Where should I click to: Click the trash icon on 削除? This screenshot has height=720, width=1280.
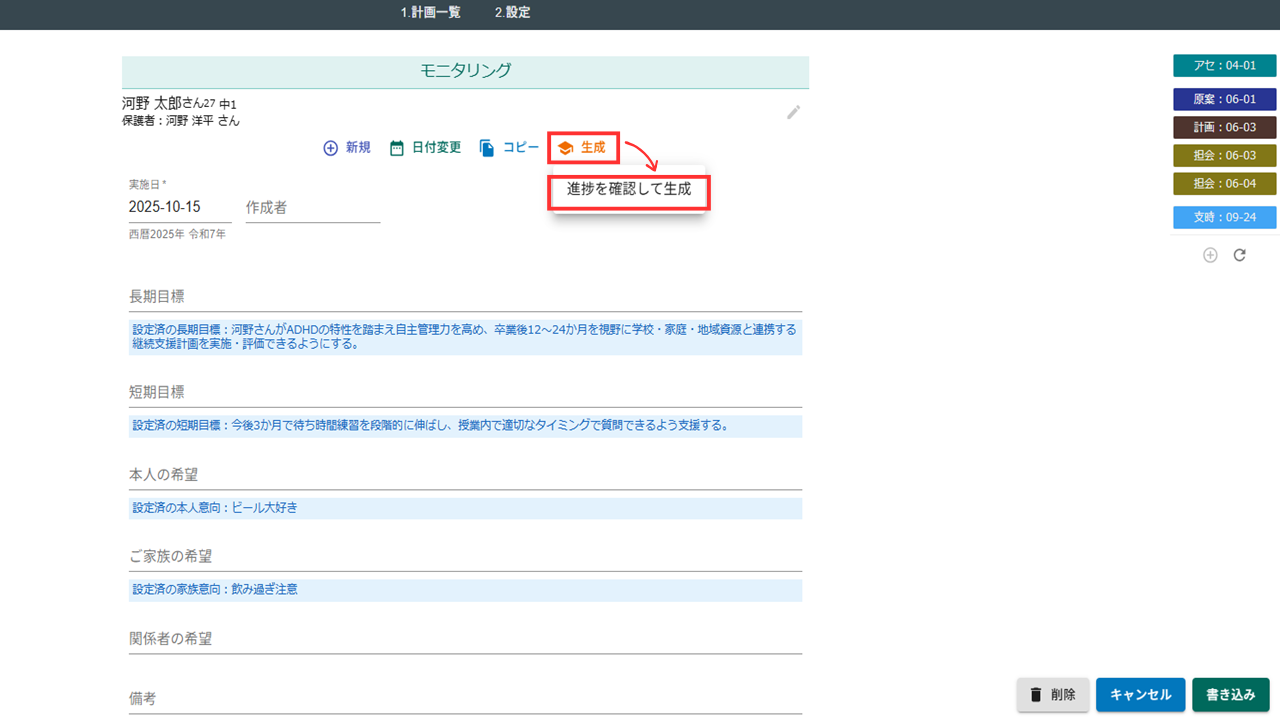pyautogui.click(x=1036, y=695)
